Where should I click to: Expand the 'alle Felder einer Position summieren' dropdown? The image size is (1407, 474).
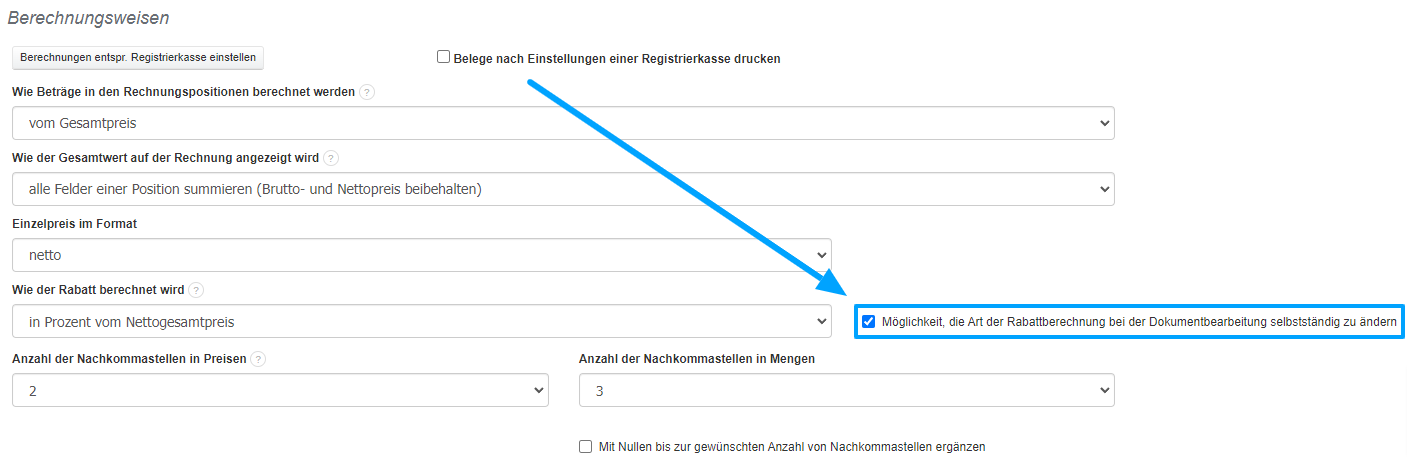pos(563,189)
